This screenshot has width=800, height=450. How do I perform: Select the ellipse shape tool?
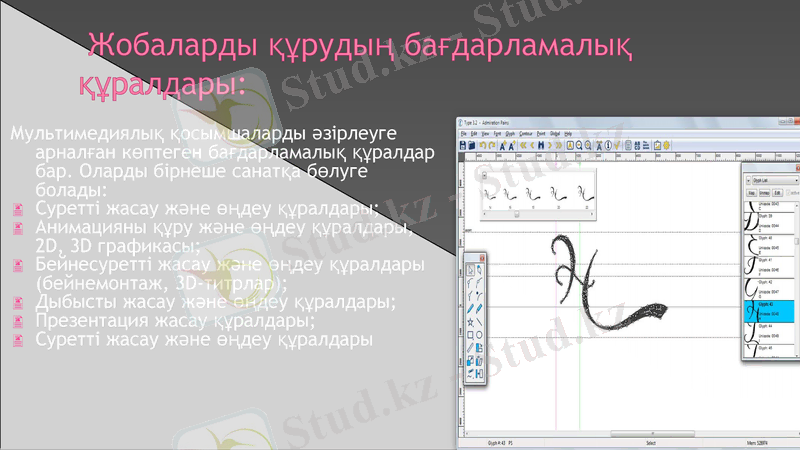point(479,335)
